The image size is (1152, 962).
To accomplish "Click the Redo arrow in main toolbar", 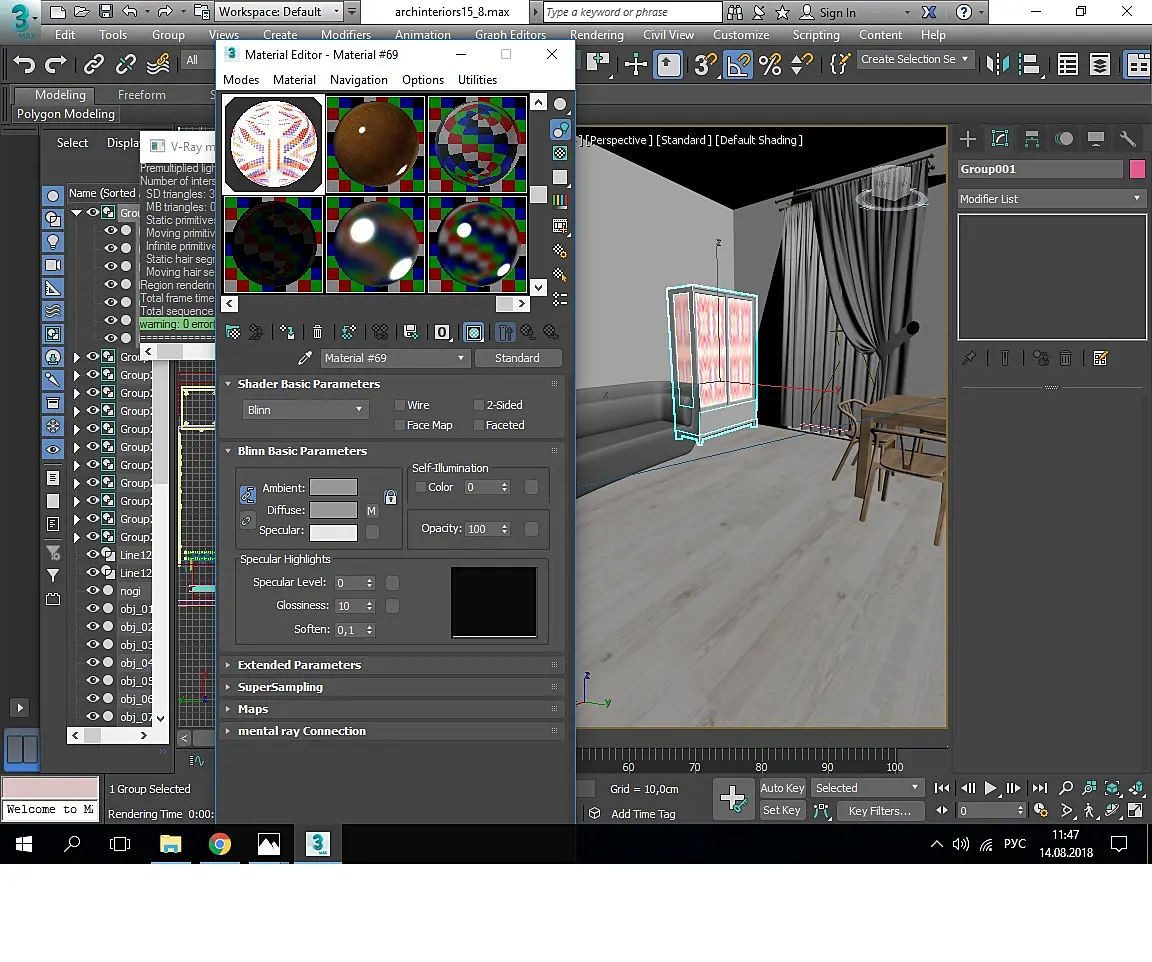I will pyautogui.click(x=56, y=65).
